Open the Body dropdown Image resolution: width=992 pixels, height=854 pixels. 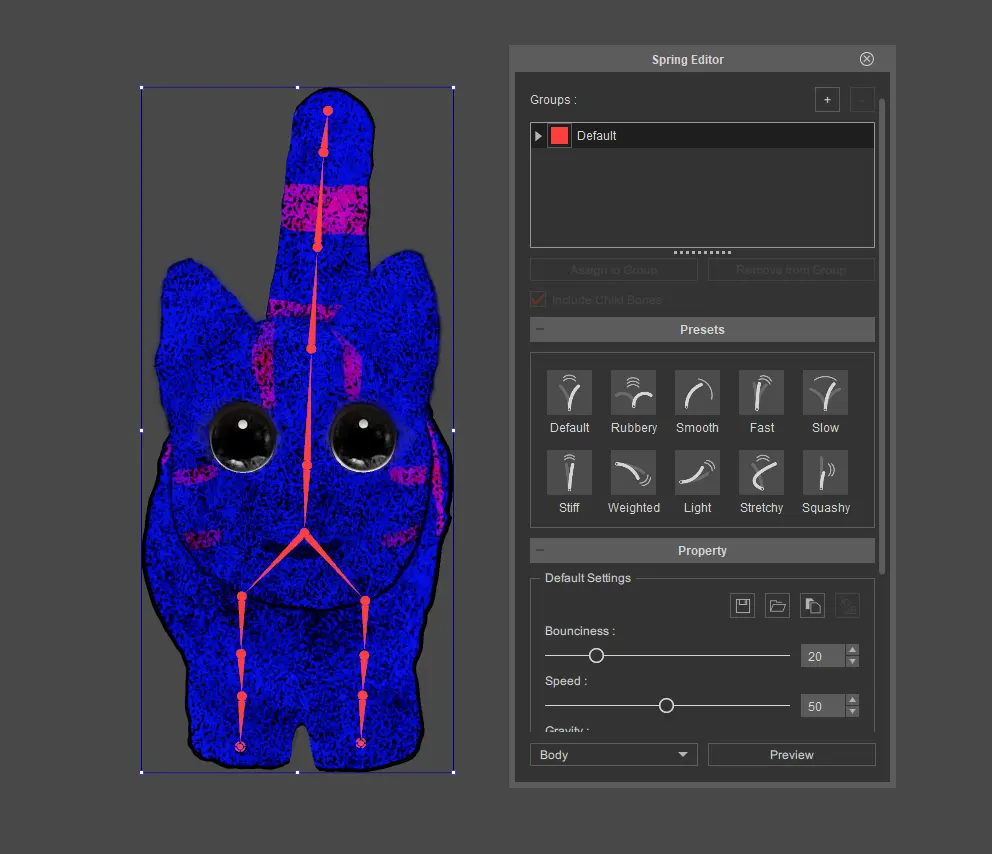[x=614, y=755]
